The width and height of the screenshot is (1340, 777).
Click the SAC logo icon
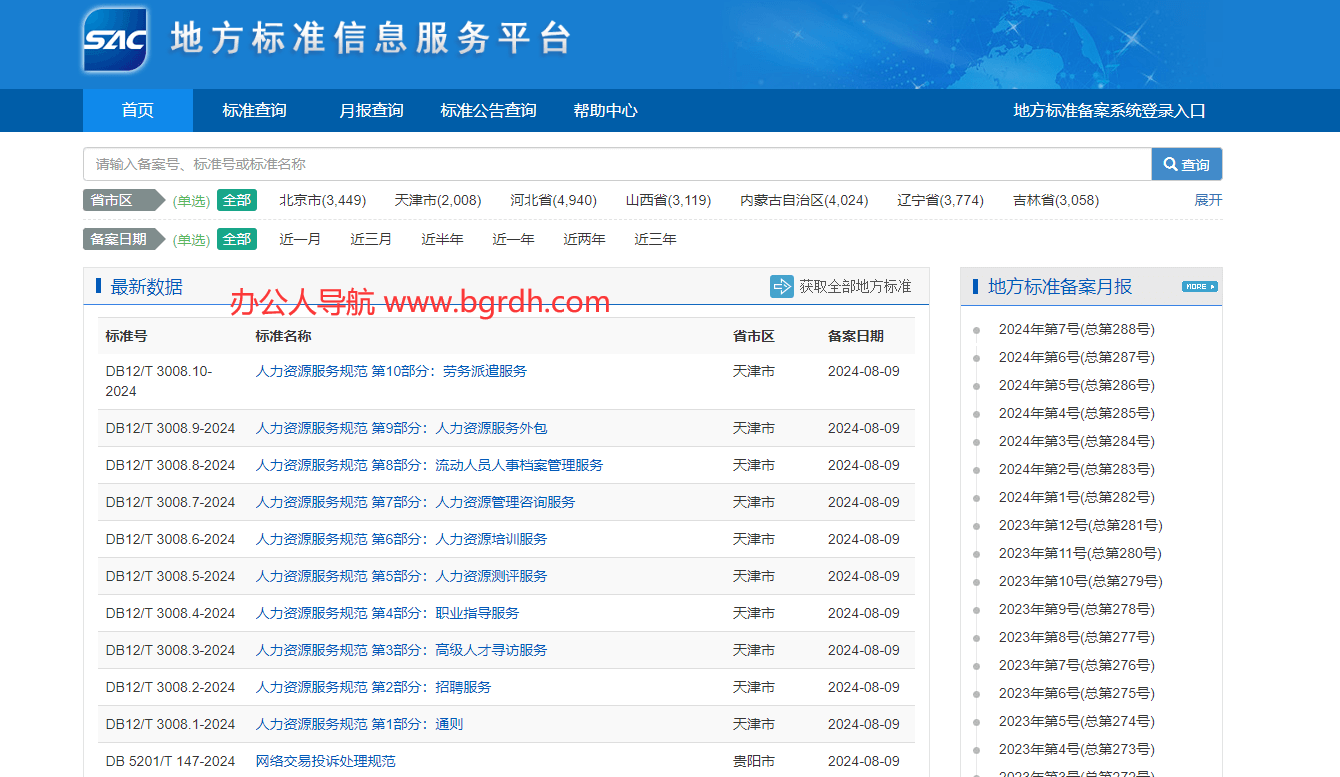click(x=115, y=40)
